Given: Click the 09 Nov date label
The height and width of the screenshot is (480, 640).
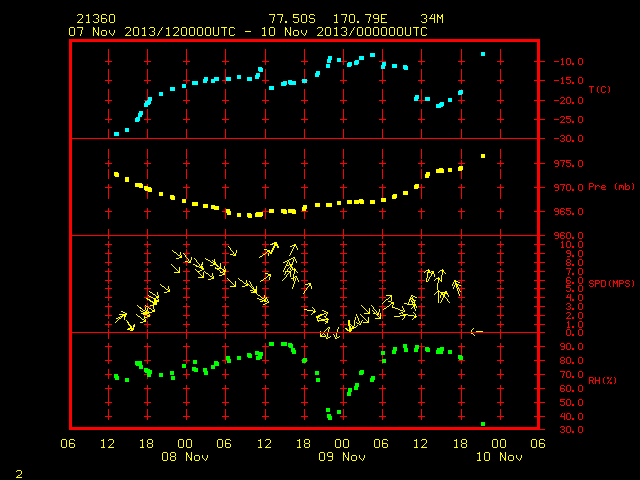Looking at the screenshot, I should click(342, 457).
